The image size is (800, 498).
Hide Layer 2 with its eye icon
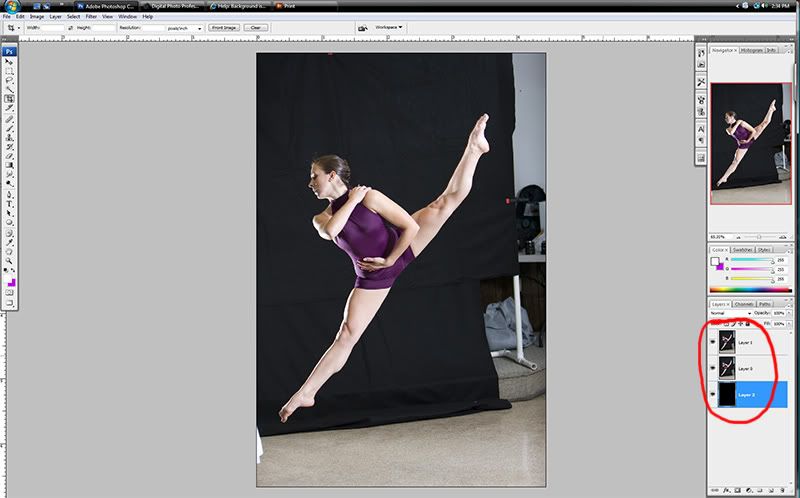pyautogui.click(x=713, y=394)
